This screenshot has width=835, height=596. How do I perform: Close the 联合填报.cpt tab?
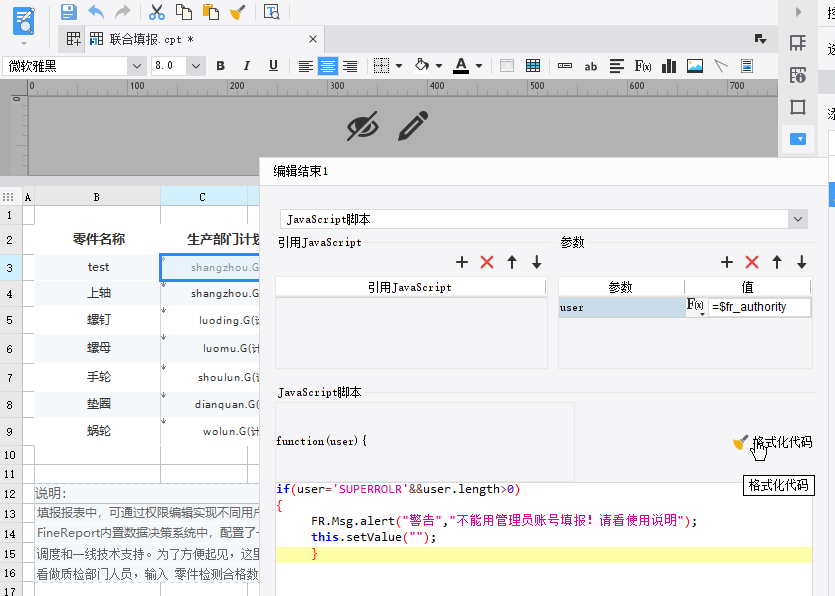click(313, 39)
